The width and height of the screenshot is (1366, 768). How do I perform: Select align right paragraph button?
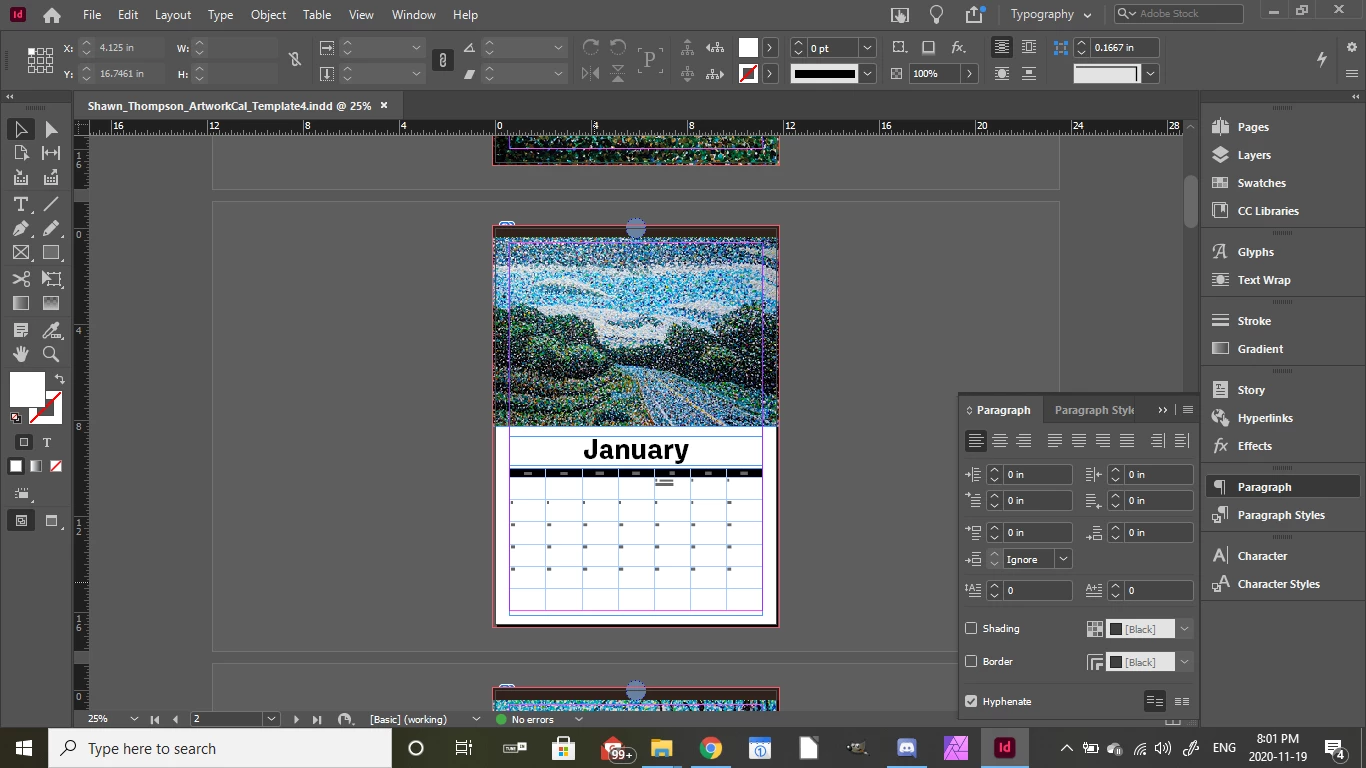click(x=1024, y=441)
